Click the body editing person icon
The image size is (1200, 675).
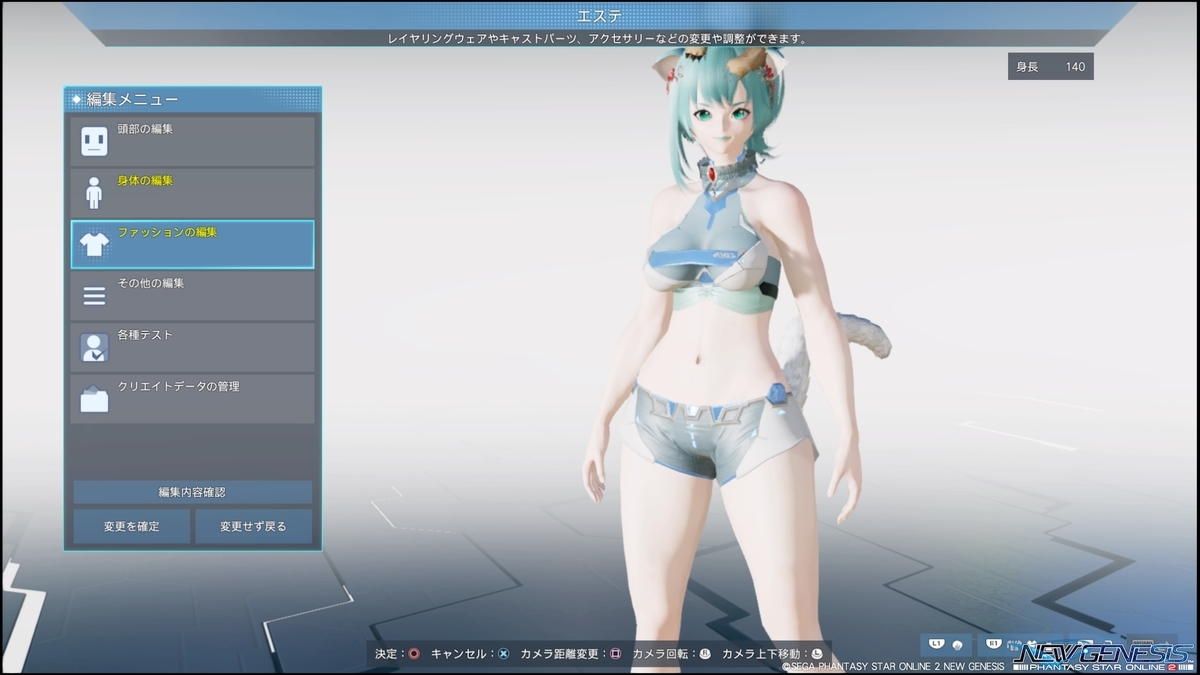pyautogui.click(x=94, y=193)
